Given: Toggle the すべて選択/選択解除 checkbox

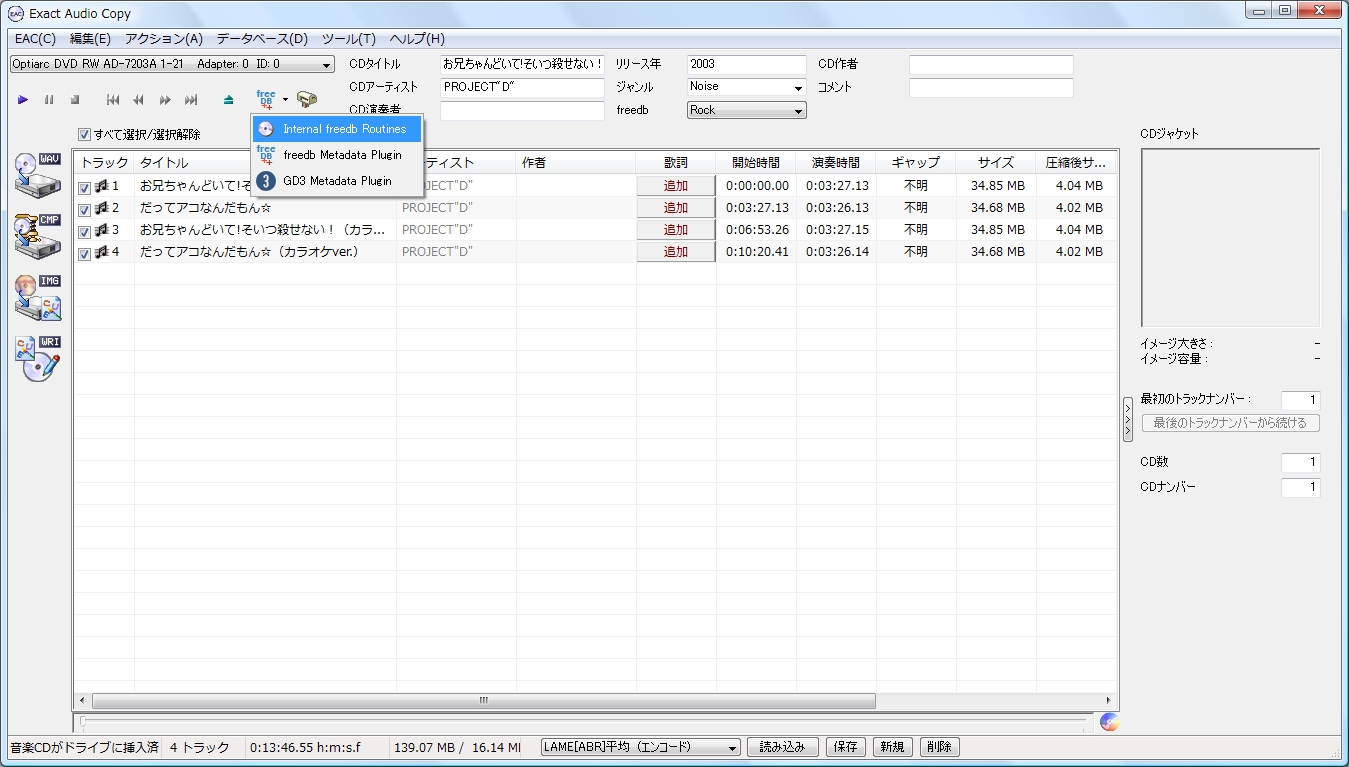Looking at the screenshot, I should (x=85, y=135).
